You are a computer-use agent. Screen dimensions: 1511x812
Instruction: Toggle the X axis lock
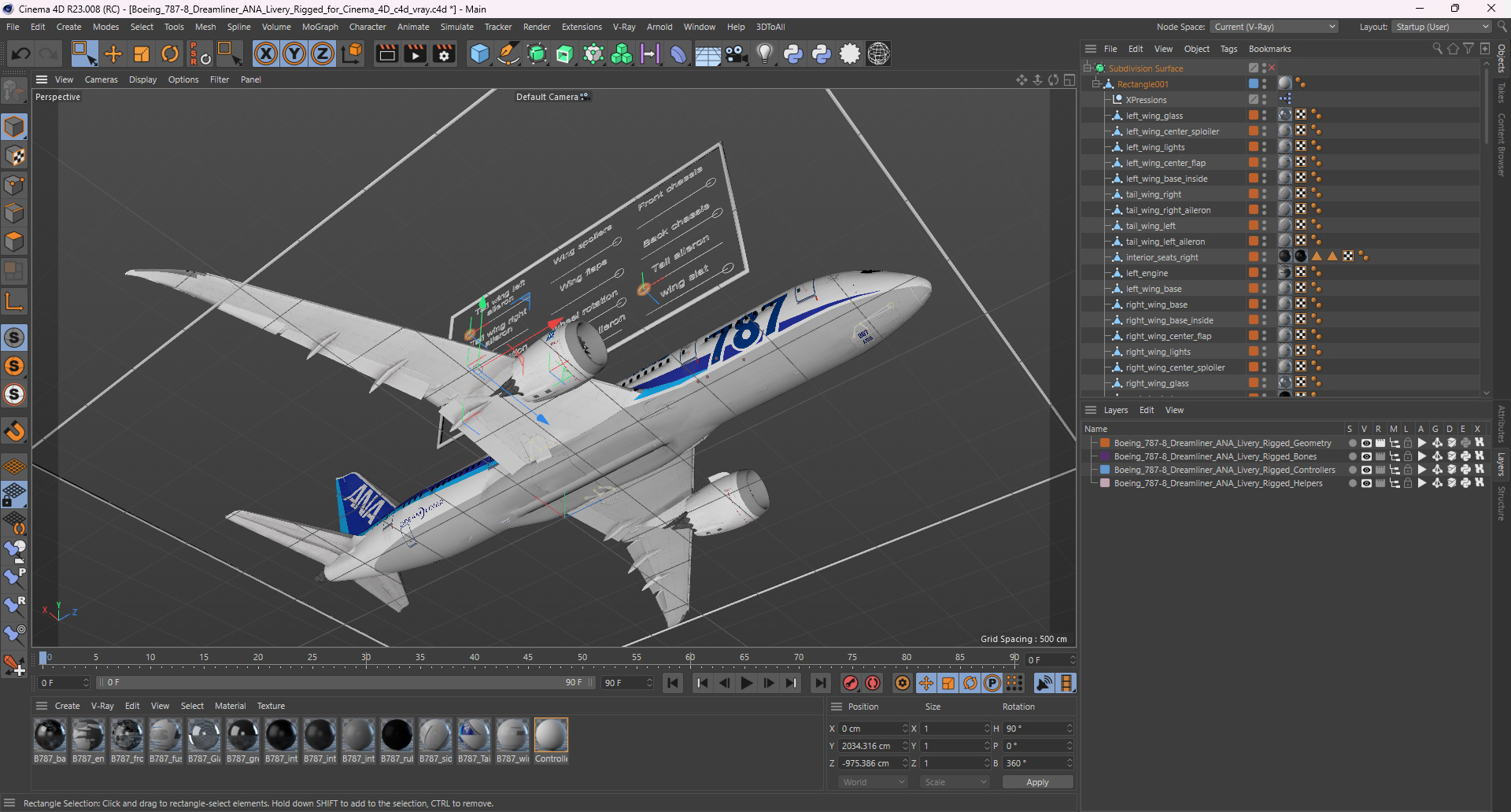(x=266, y=54)
